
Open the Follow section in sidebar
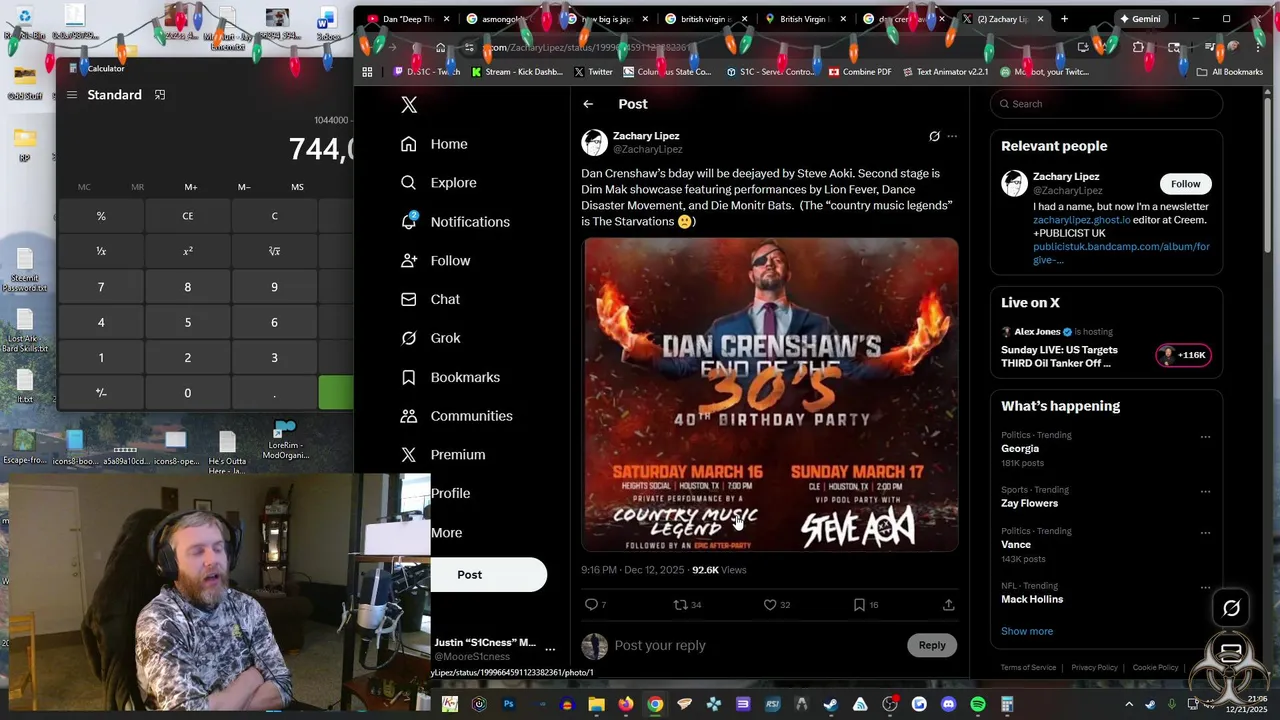435,261
